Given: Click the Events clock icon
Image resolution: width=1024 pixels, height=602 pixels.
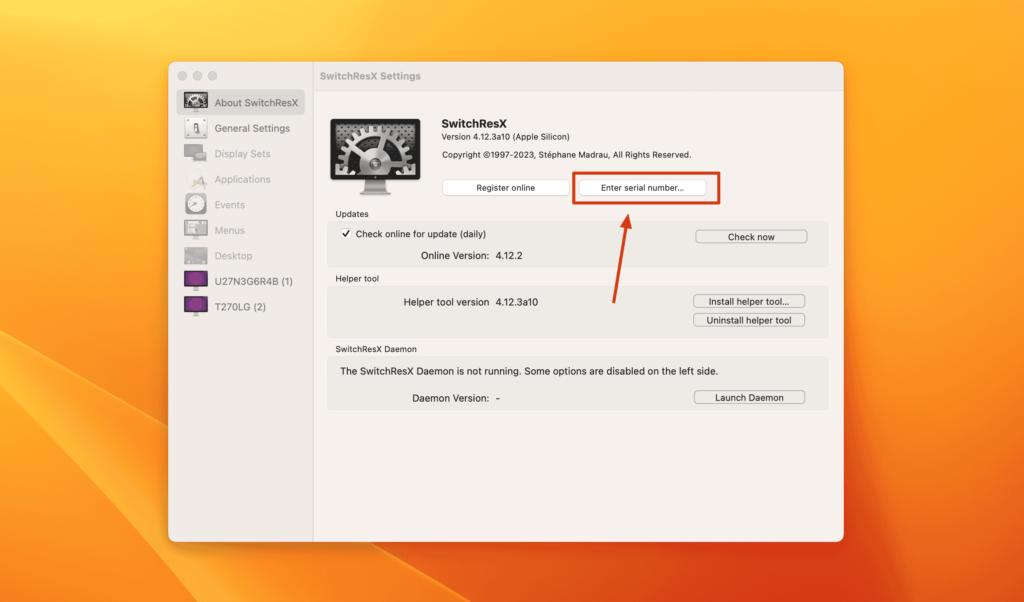Looking at the screenshot, I should pyautogui.click(x=196, y=204).
